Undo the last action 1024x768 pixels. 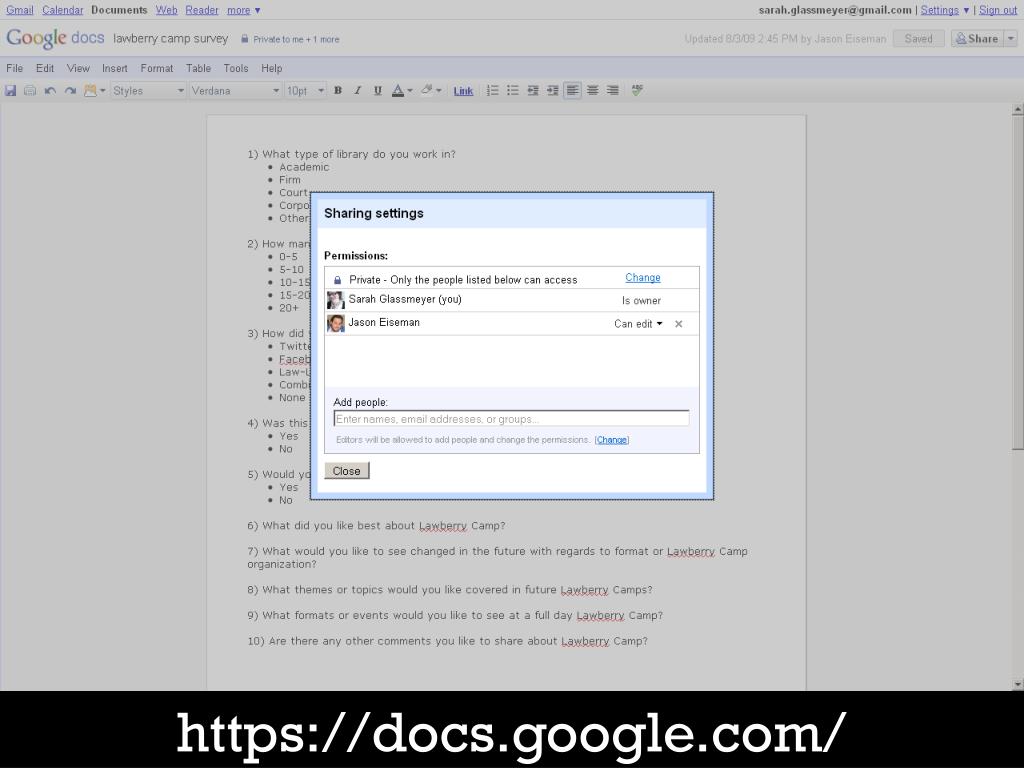[x=50, y=91]
